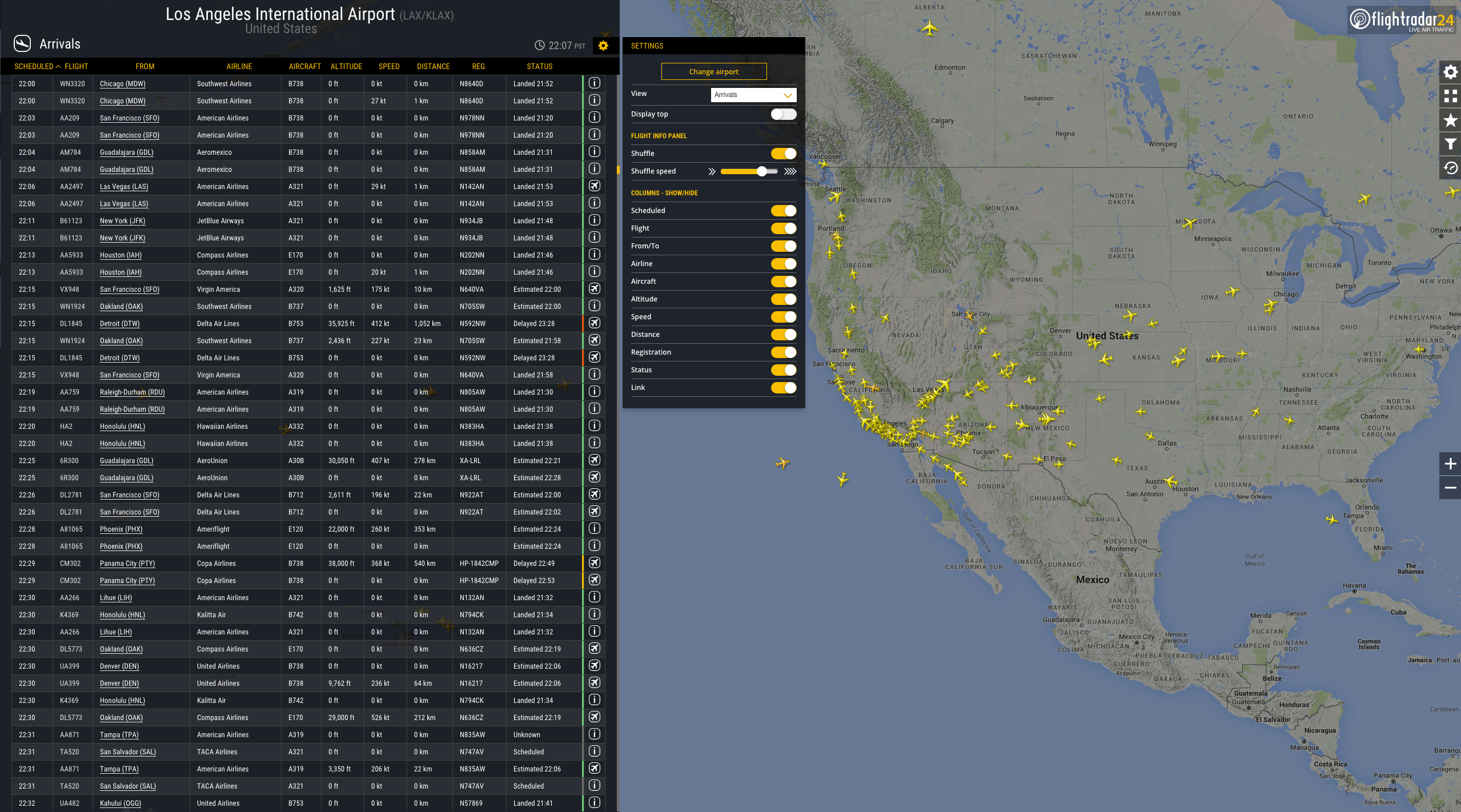Show VX948 Estimated 22:00 flight on map
This screenshot has width=1461, height=812.
[x=595, y=289]
